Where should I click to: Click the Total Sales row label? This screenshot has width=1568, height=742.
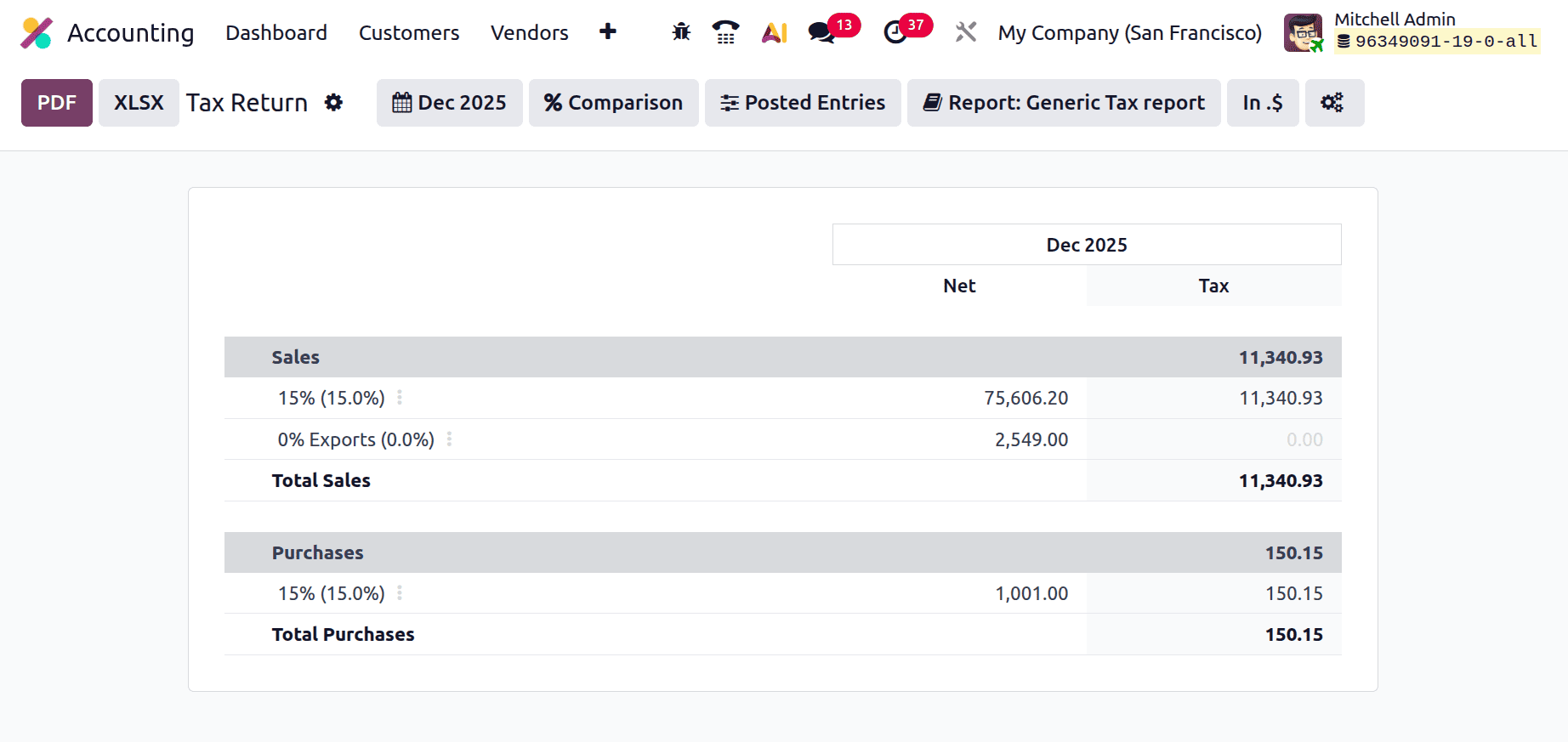click(x=321, y=480)
